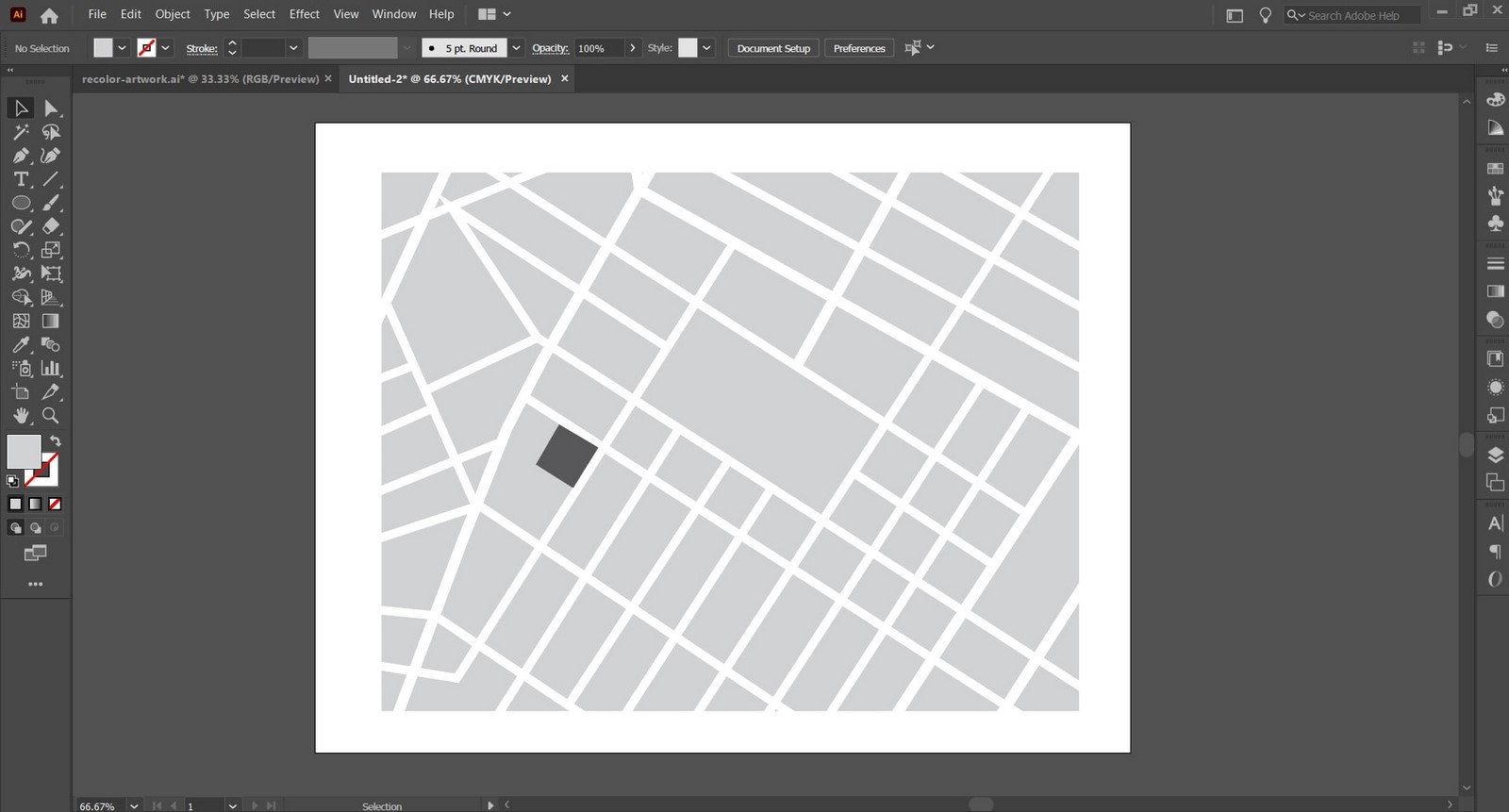Viewport: 1509px width, 812px height.
Task: Click the Document Setup button
Action: (773, 48)
